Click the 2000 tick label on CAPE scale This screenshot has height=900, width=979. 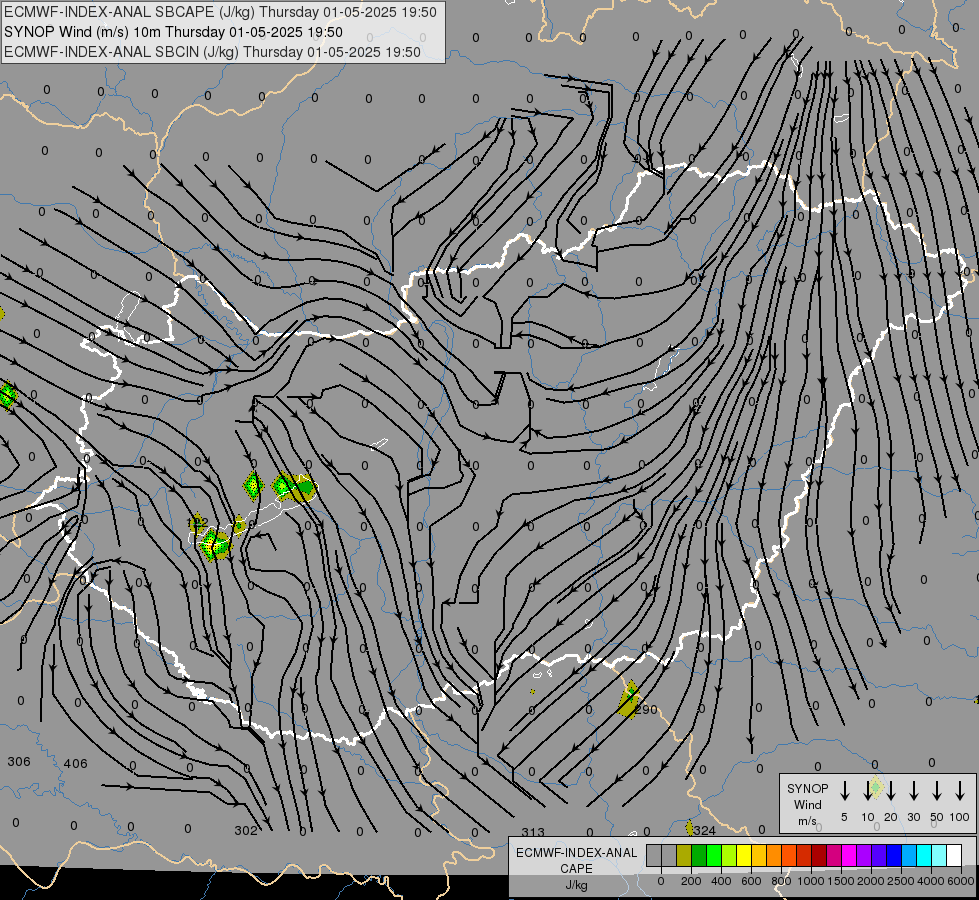point(871,881)
